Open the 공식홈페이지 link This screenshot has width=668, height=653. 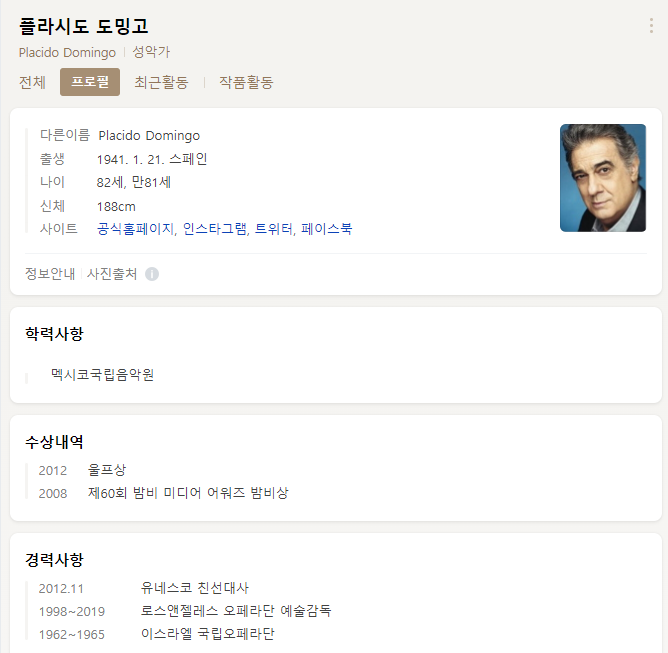135,229
